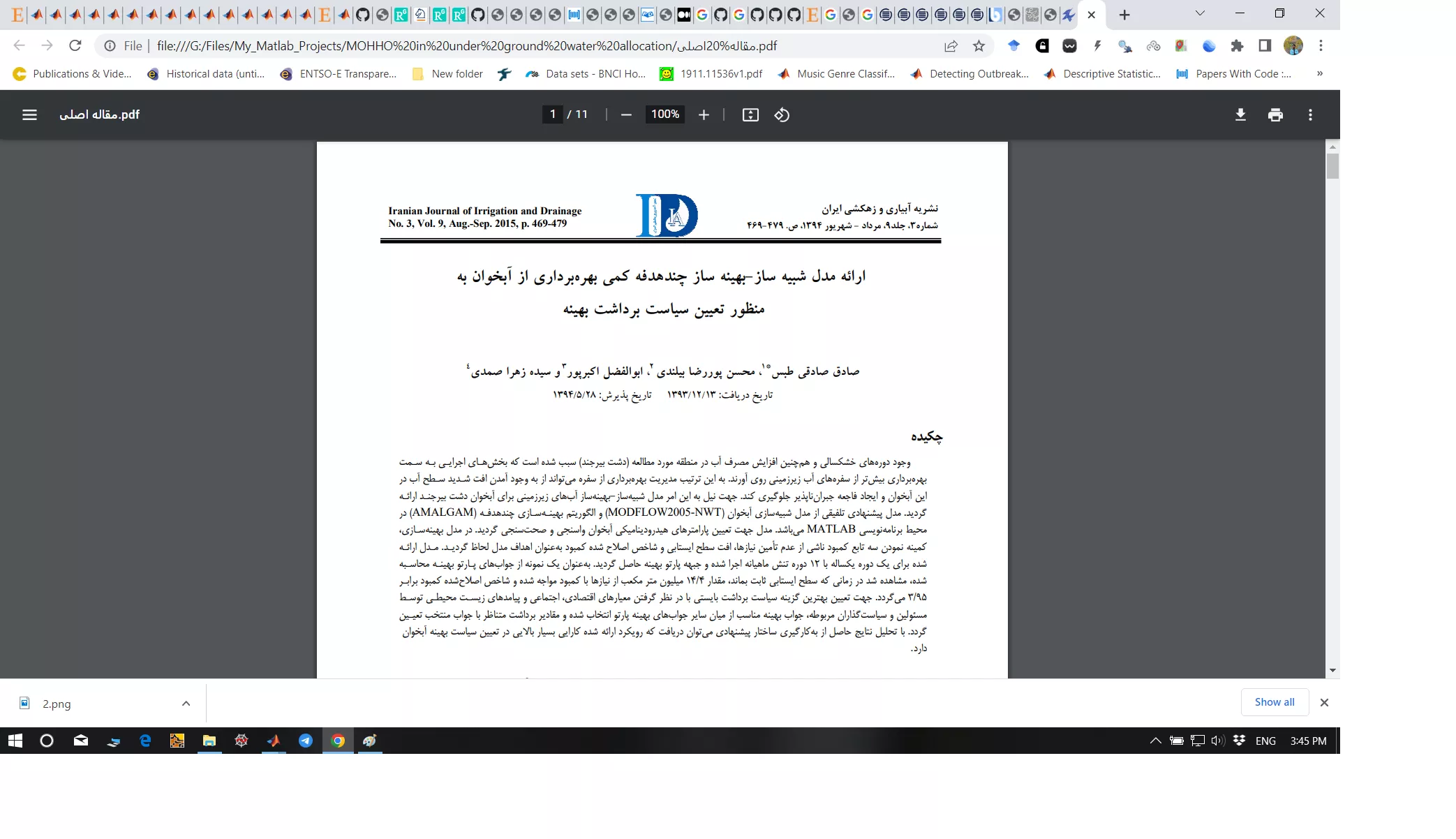Click the zoom percentage 100% field
Viewport: 1456px width, 839px height.
(x=664, y=114)
